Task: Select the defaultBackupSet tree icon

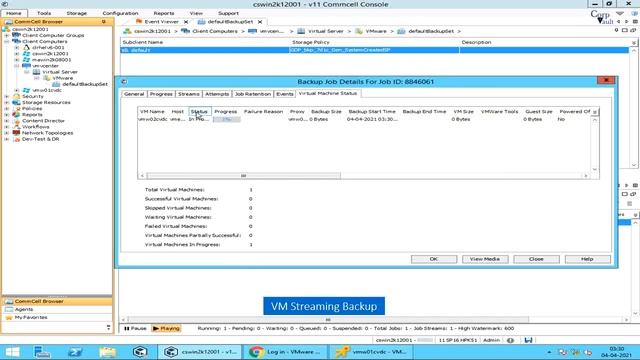Action: pos(56,84)
